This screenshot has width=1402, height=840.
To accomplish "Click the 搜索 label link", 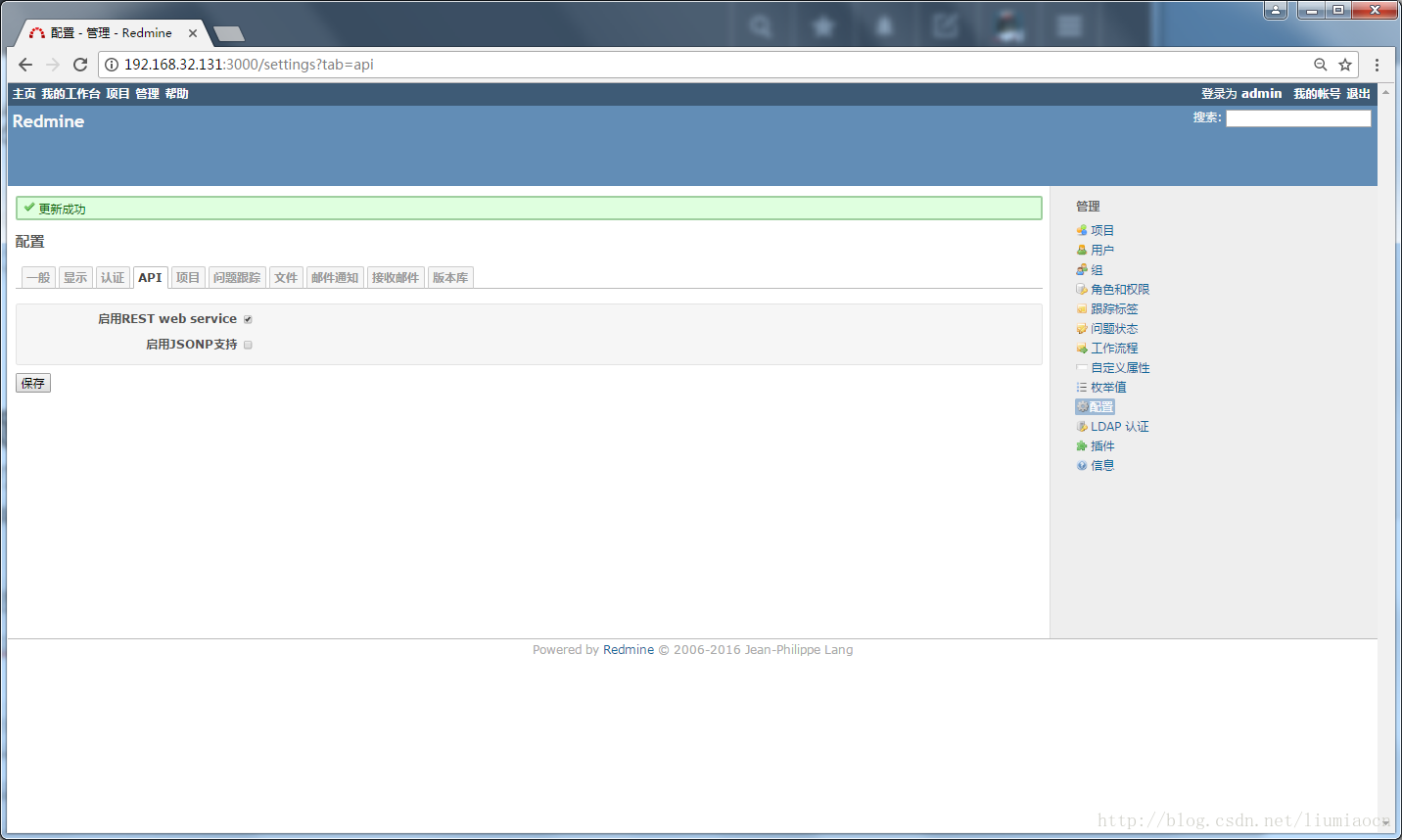I will 1205,117.
